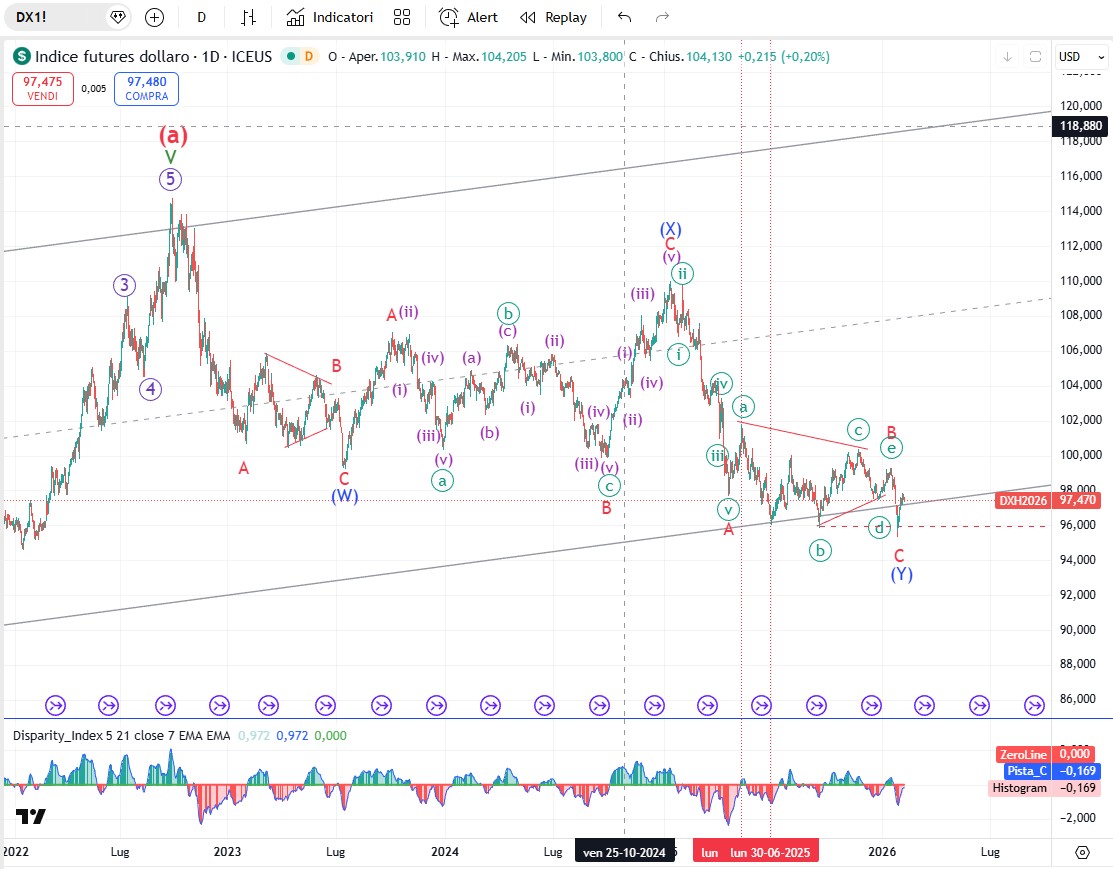
Task: Open the candlestick chart type selector
Action: tap(249, 17)
